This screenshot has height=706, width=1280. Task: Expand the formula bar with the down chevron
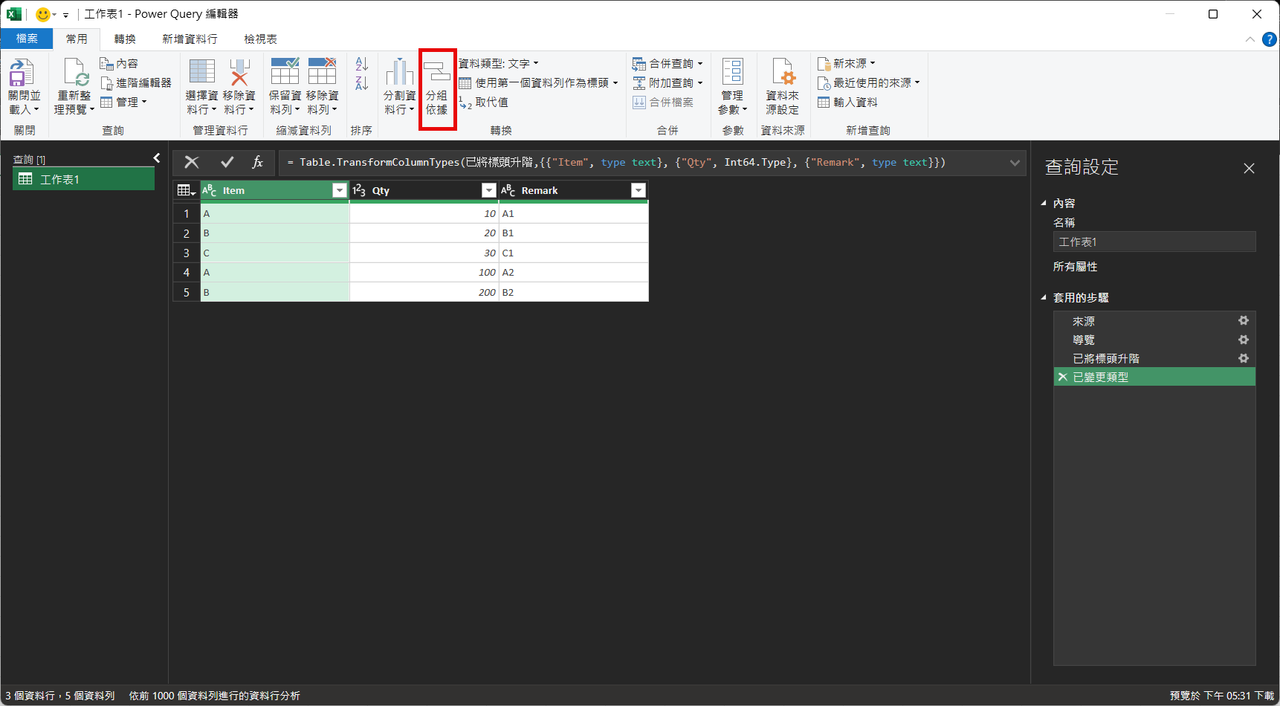click(1015, 162)
